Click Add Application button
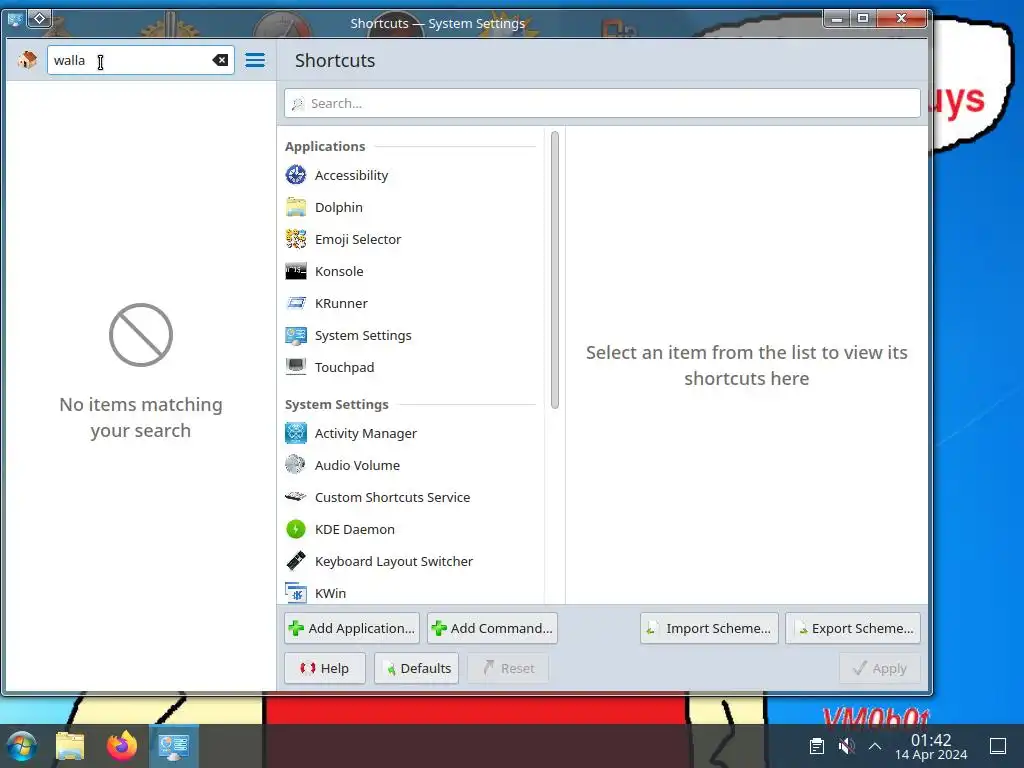The width and height of the screenshot is (1024, 768). tap(352, 628)
